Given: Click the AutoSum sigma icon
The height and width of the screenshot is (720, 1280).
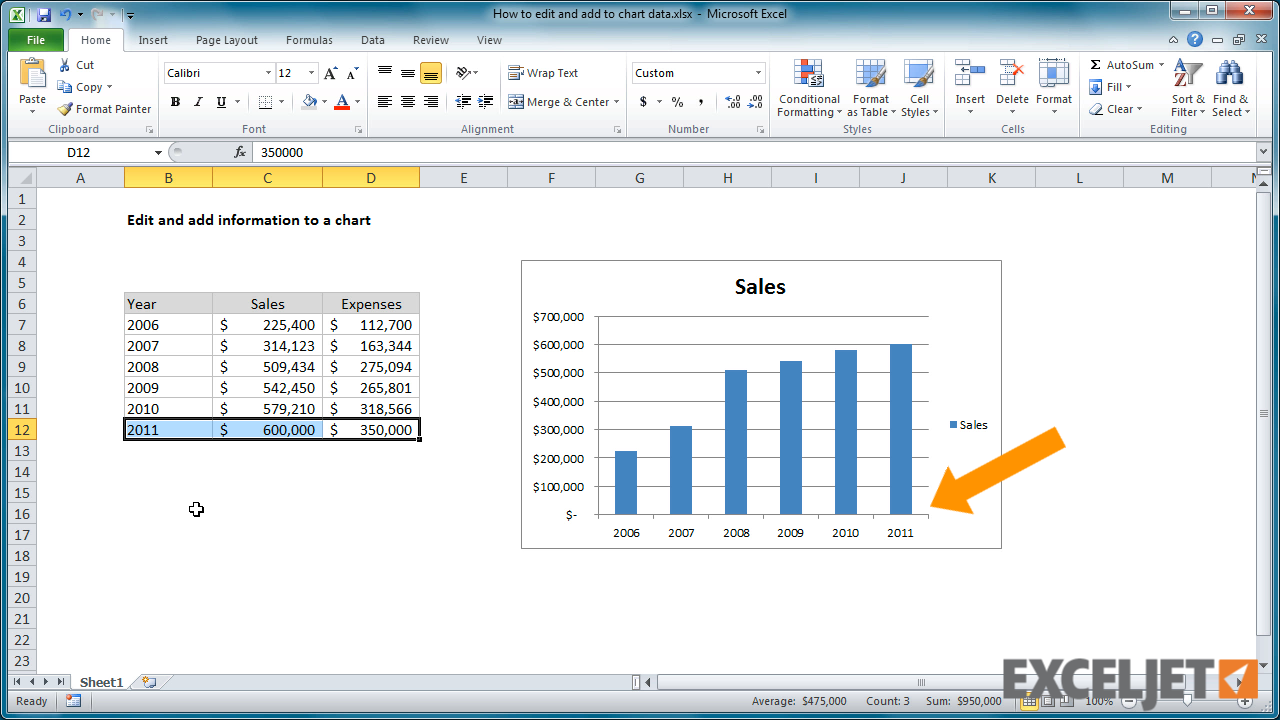Looking at the screenshot, I should [x=1096, y=65].
